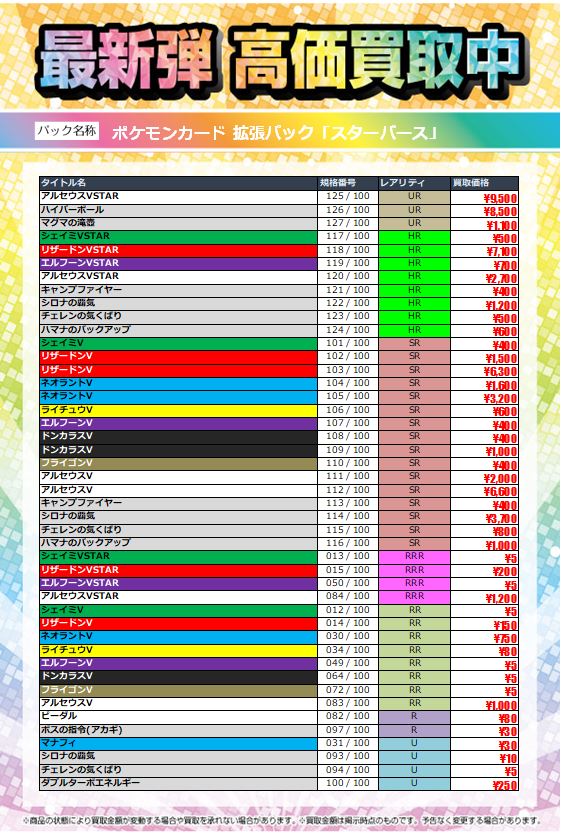This screenshot has height=840, width=565.
Task: Click エルフーンVSTAR in the 050 / 100 row
Action: (80, 583)
